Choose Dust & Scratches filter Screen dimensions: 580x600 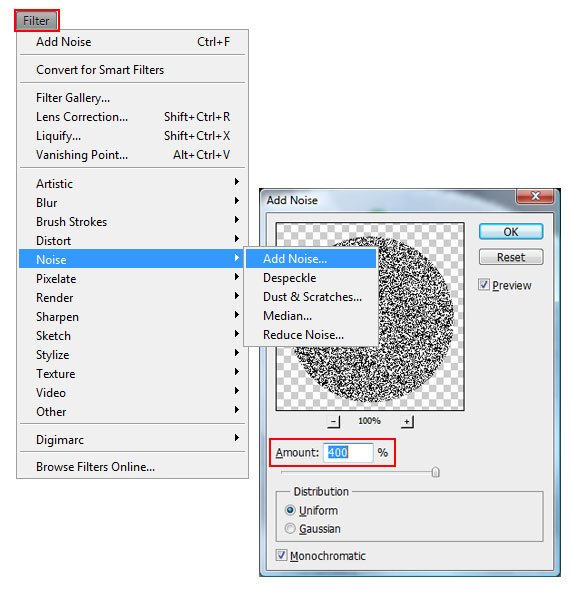[311, 297]
